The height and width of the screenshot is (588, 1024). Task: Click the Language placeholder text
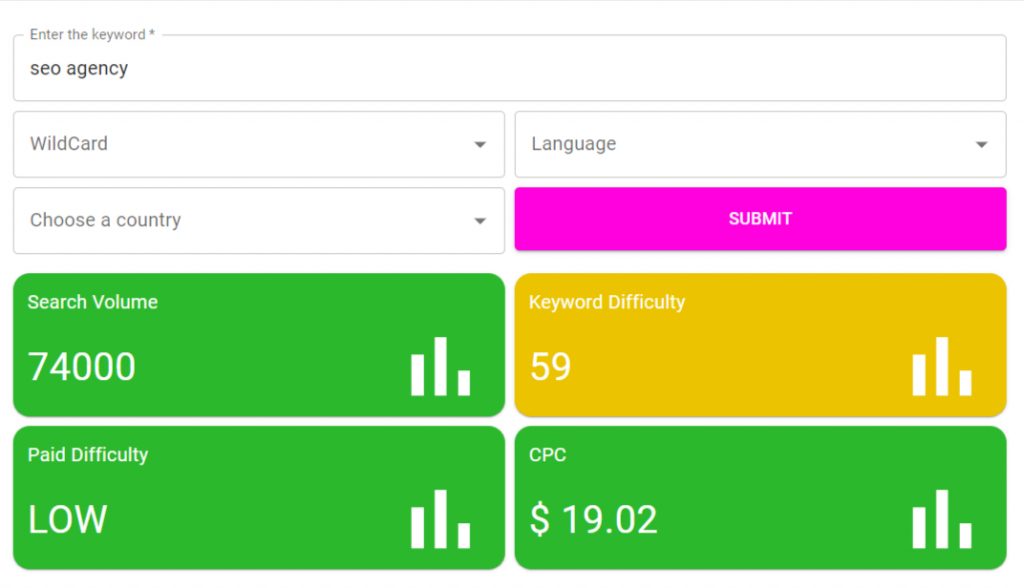click(573, 144)
